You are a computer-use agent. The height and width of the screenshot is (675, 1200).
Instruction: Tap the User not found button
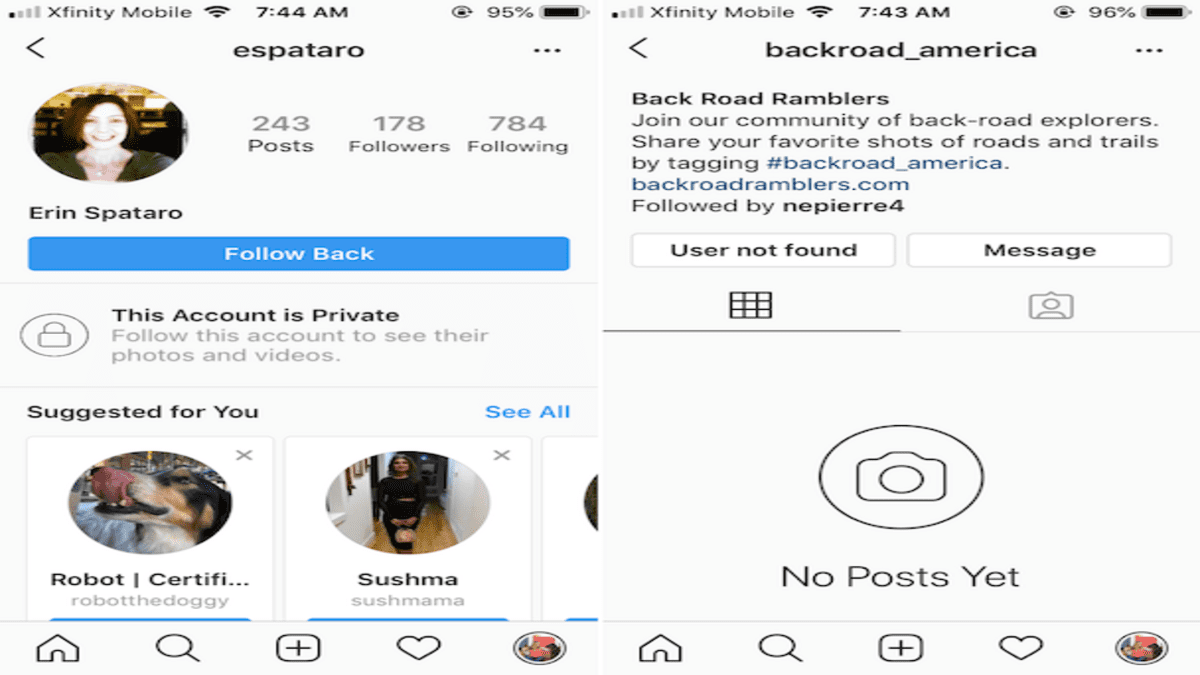763,250
